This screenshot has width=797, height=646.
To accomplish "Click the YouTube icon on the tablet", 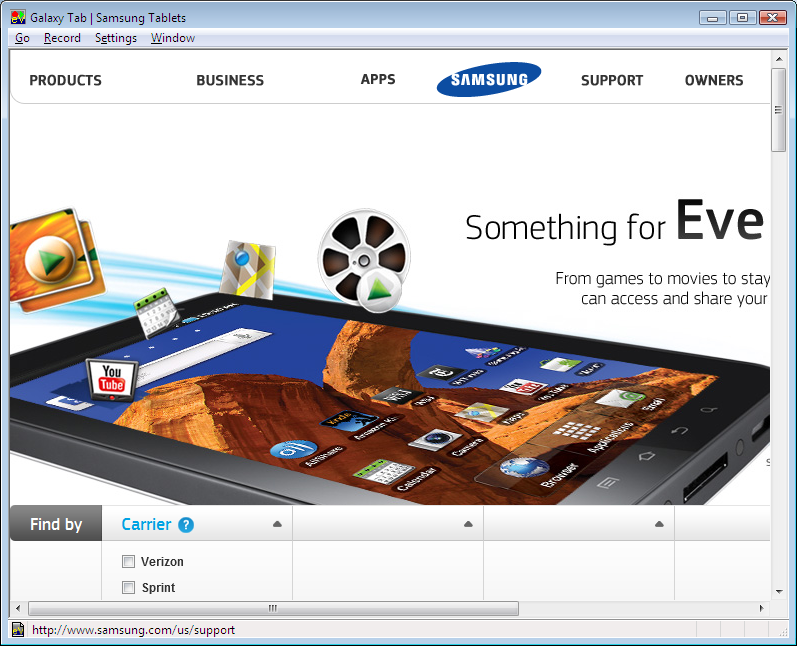I will click(112, 379).
